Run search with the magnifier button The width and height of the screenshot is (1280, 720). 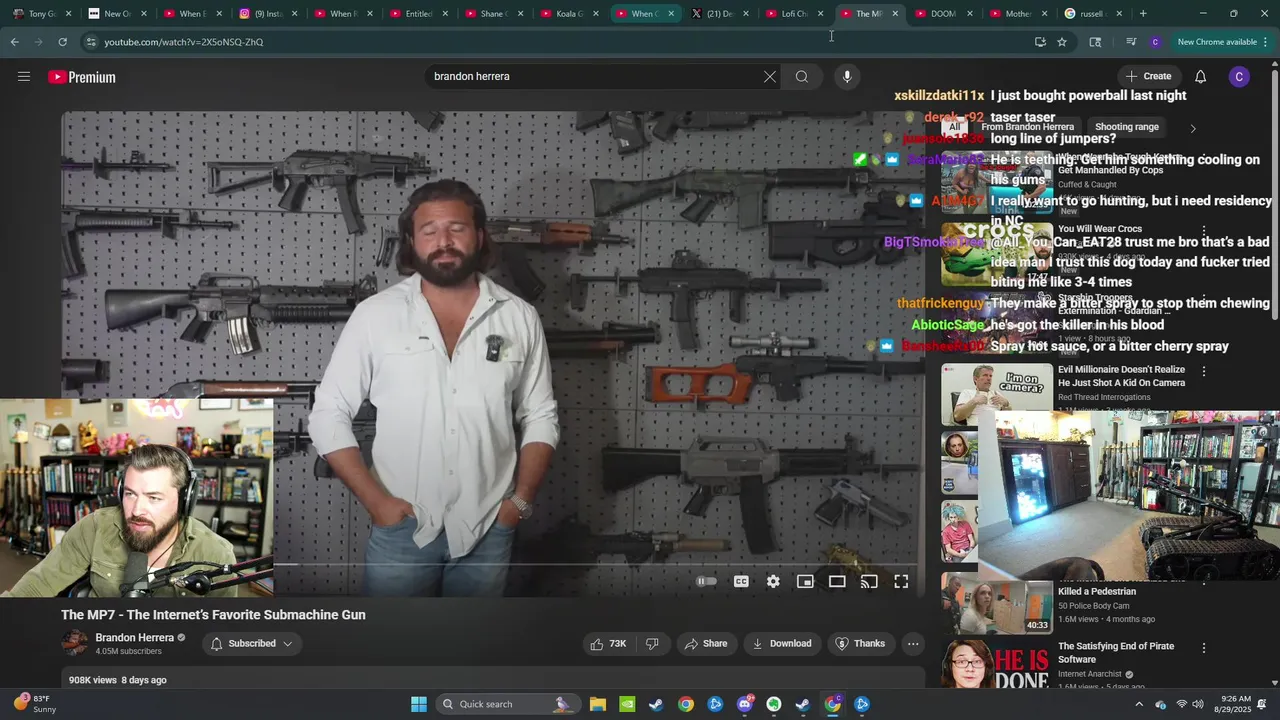[x=802, y=77]
